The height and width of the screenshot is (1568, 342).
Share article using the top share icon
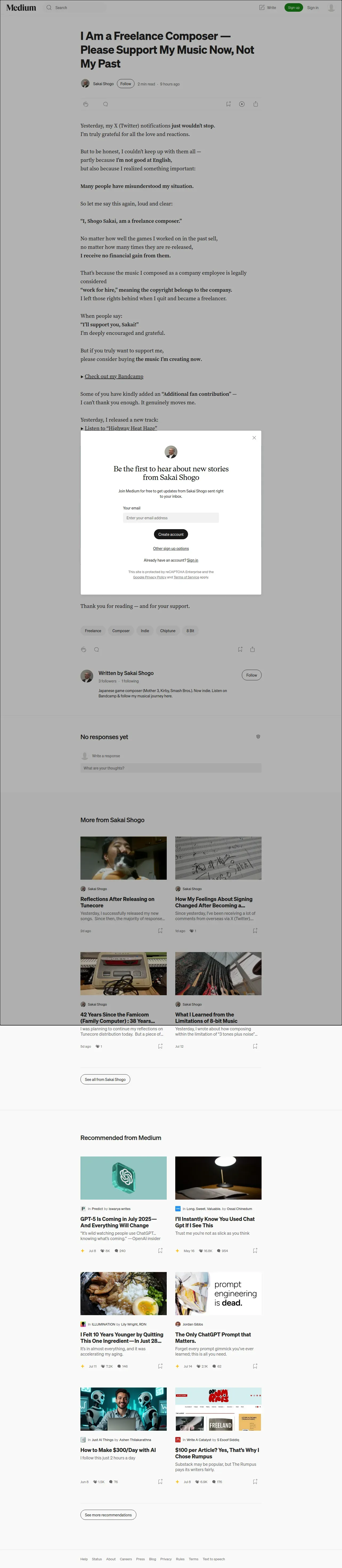[x=255, y=104]
